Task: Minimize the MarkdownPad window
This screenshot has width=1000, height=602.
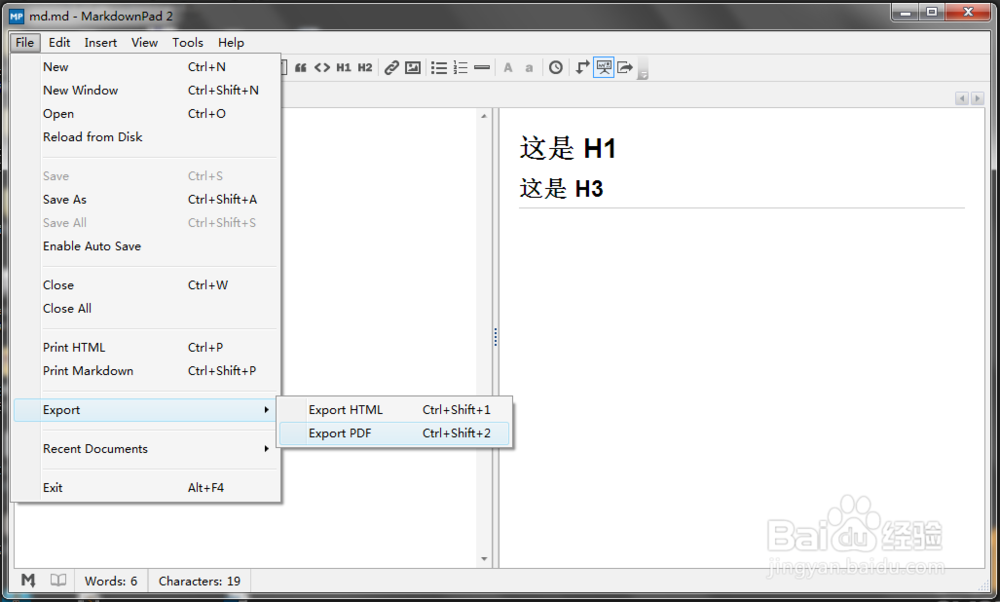Action: [x=905, y=12]
